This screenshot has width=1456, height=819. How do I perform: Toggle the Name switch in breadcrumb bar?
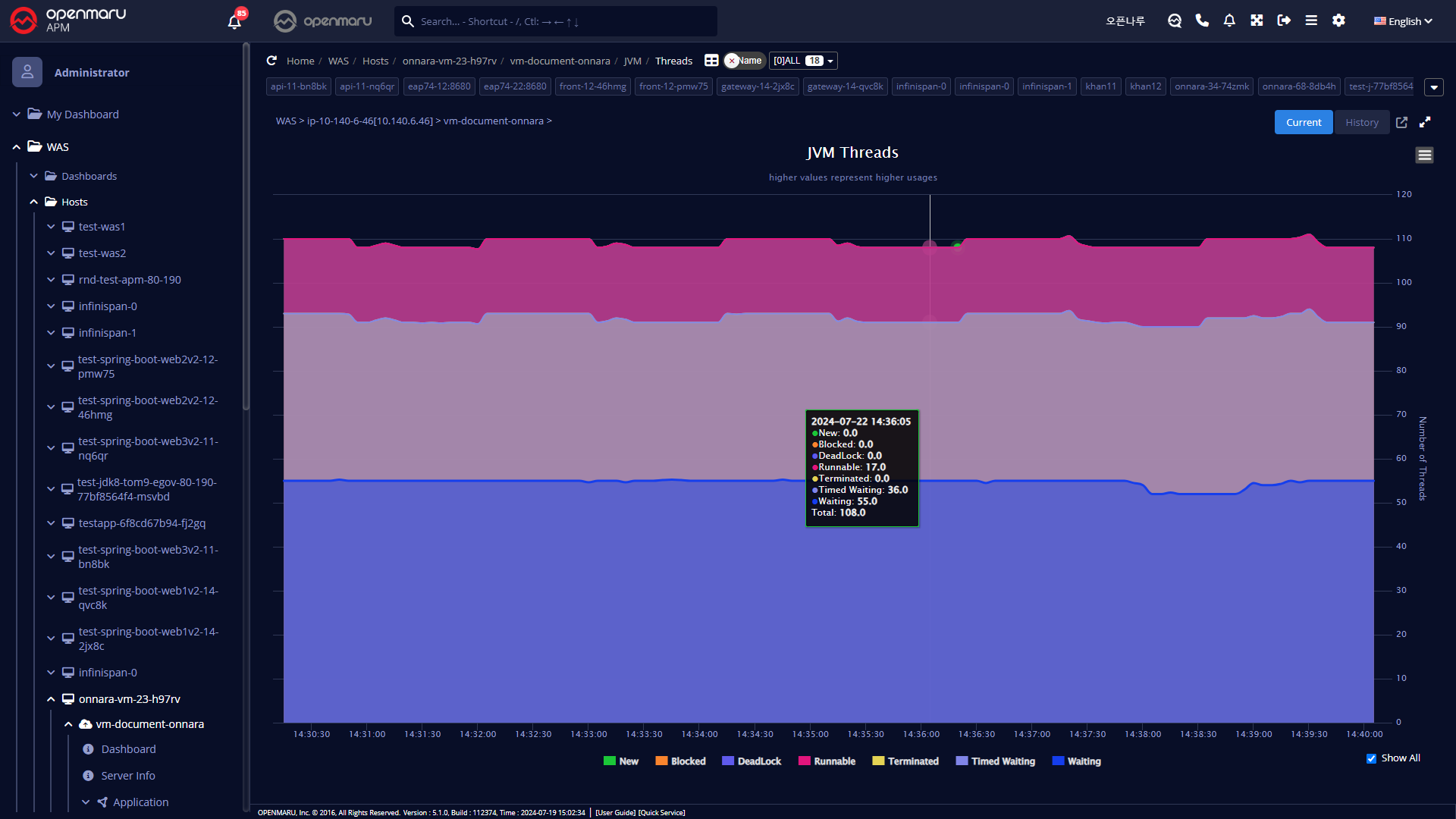744,61
